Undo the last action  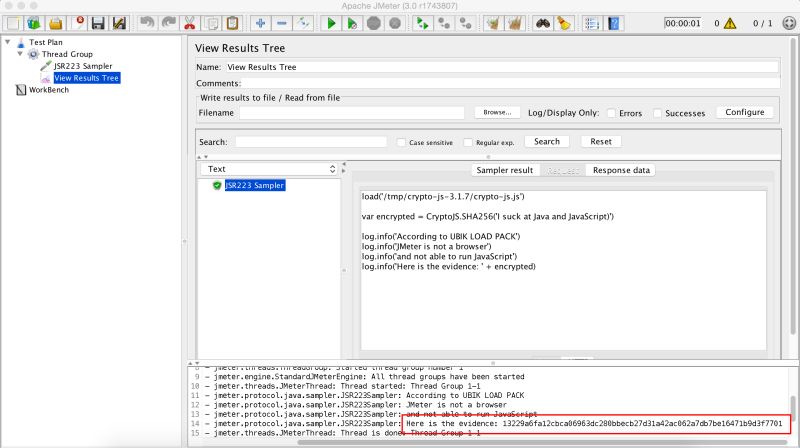click(147, 23)
